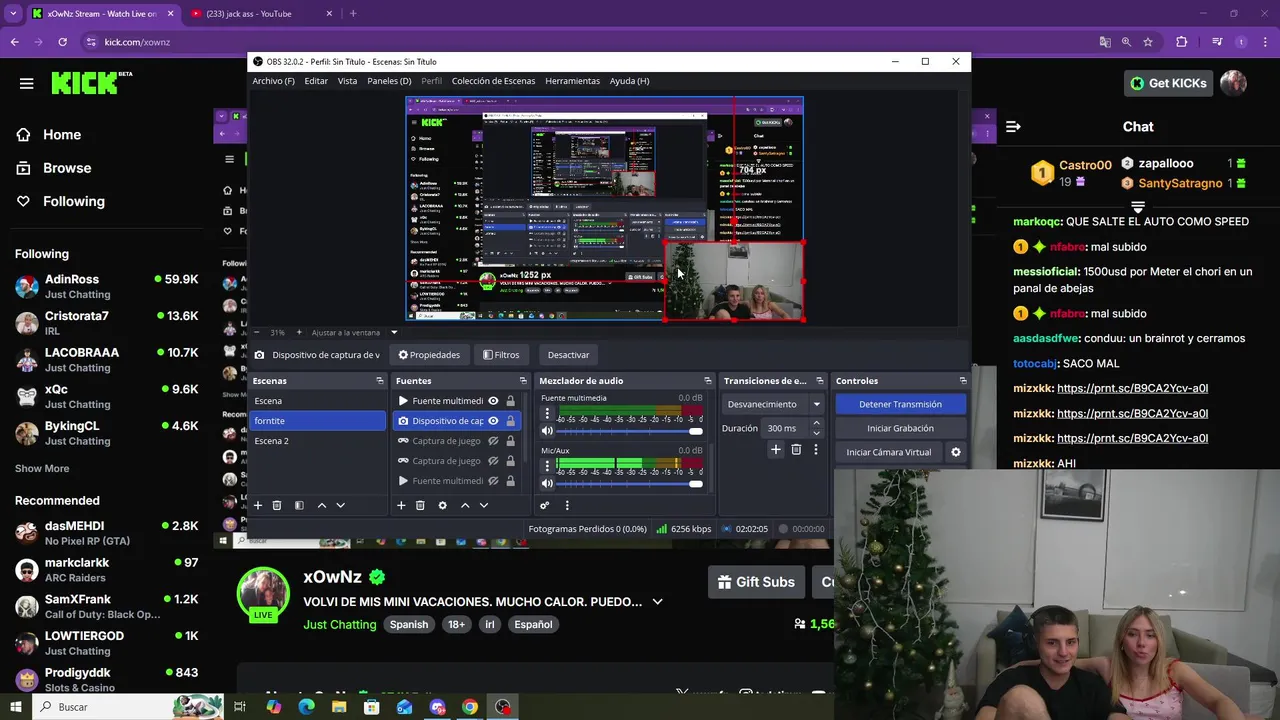Screen dimensions: 1280x720
Task: Expand Show More in Following list
Action: tap(42, 468)
